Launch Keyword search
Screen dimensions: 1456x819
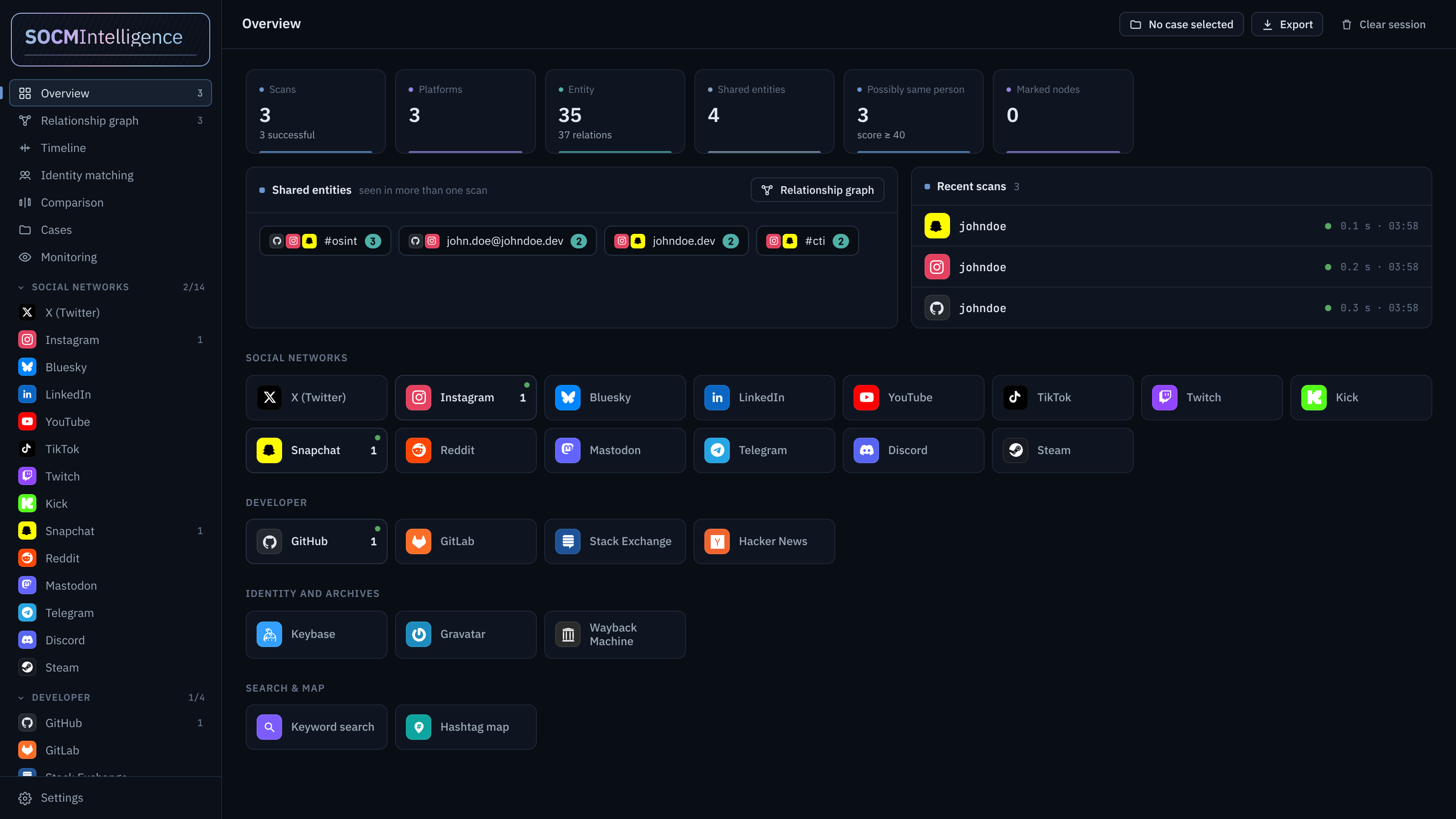pyautogui.click(x=316, y=727)
